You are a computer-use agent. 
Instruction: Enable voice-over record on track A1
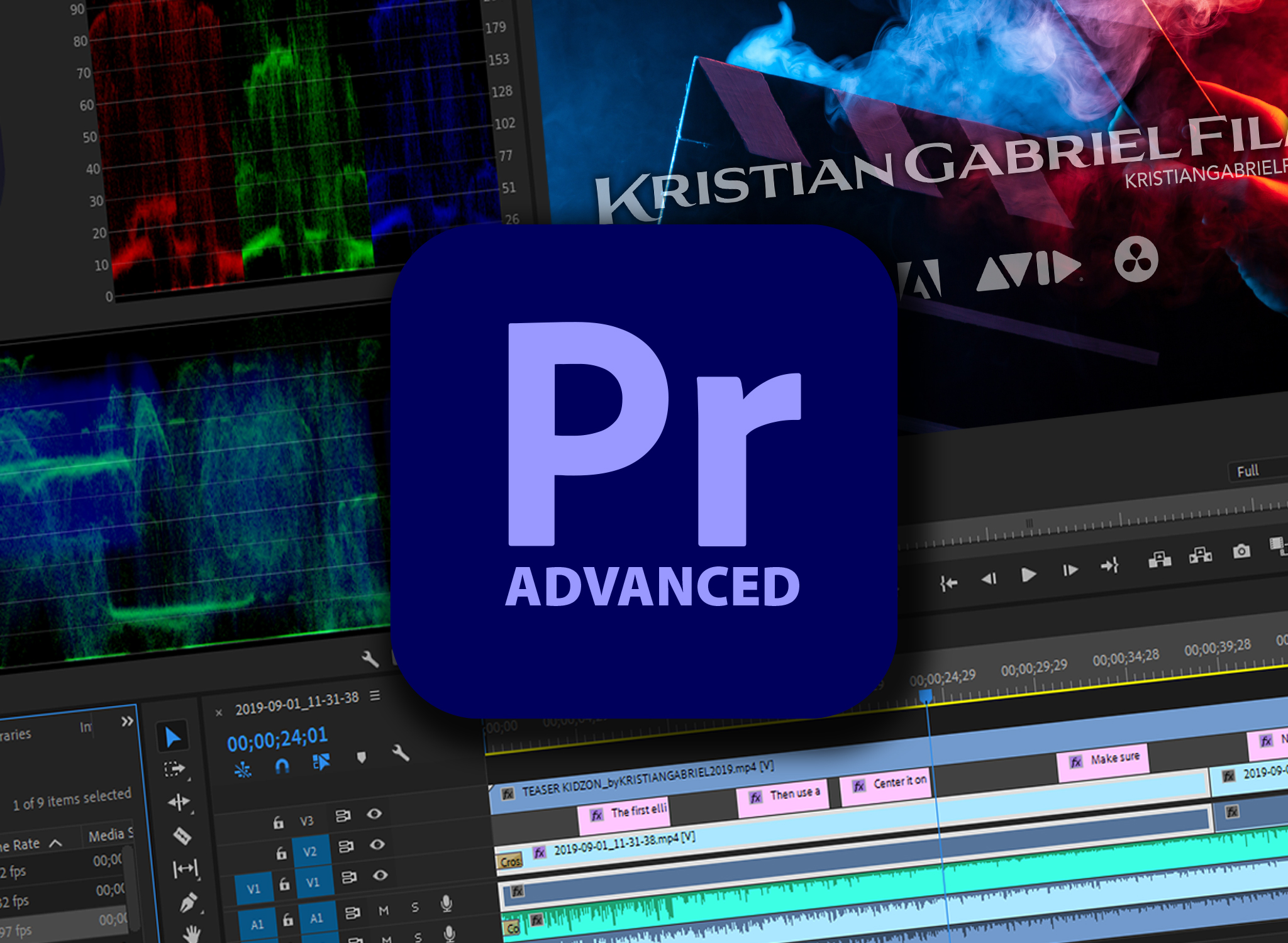pyautogui.click(x=446, y=903)
